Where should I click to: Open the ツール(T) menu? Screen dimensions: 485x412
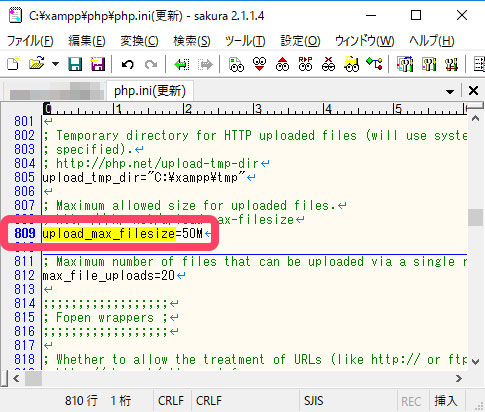245,41
